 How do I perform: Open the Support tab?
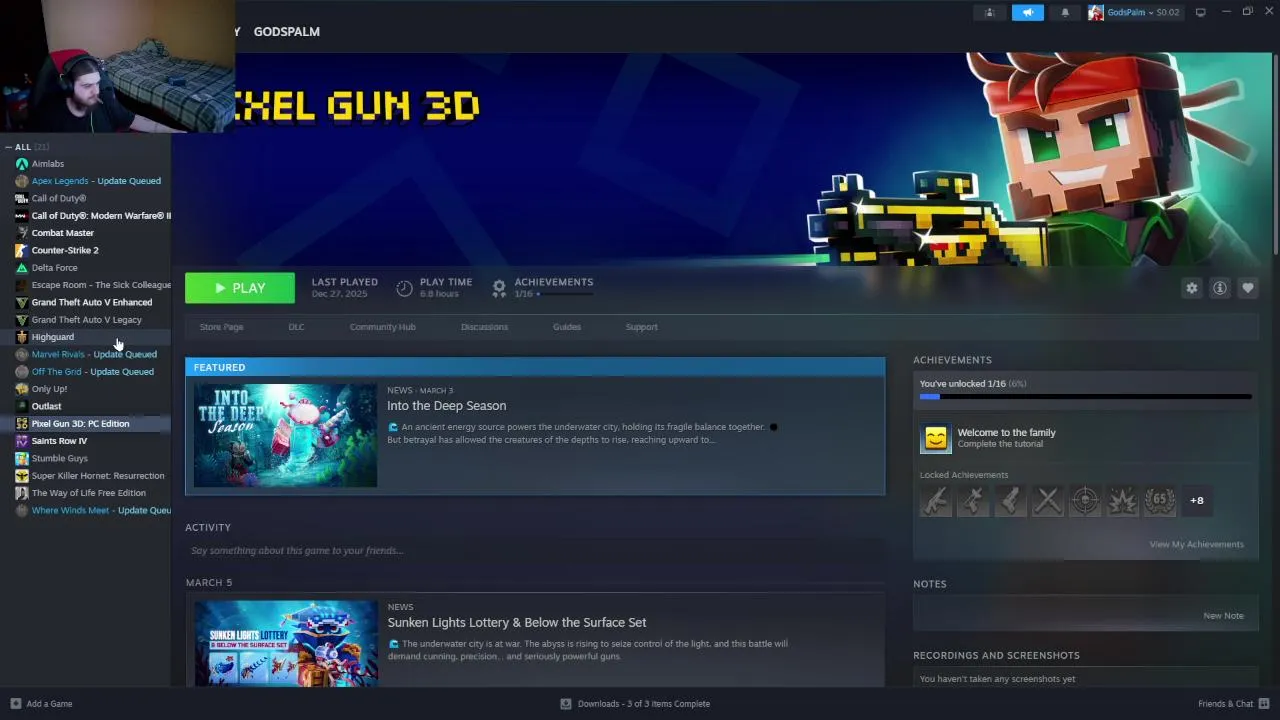(641, 327)
